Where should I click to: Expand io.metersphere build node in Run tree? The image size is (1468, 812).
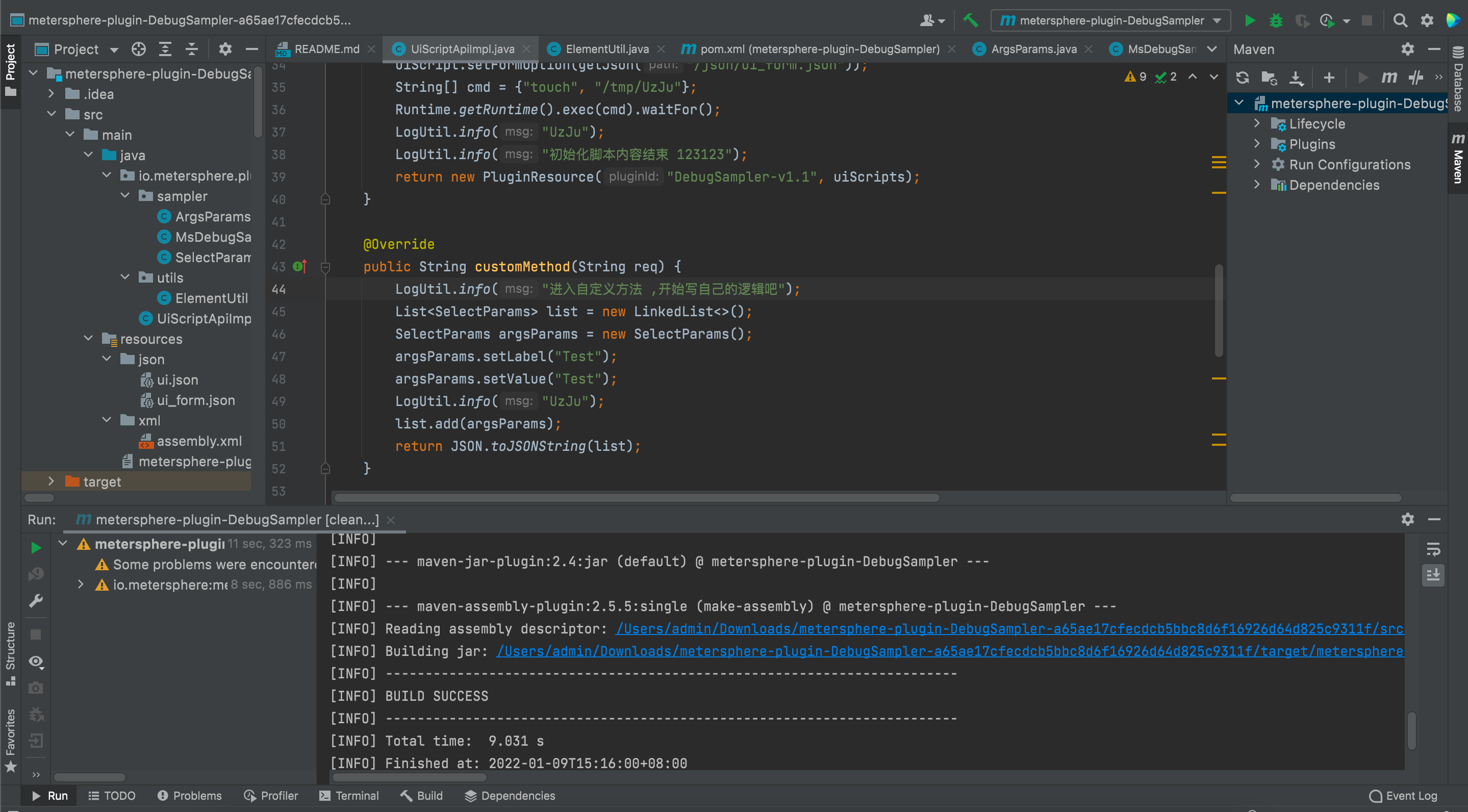(x=81, y=585)
